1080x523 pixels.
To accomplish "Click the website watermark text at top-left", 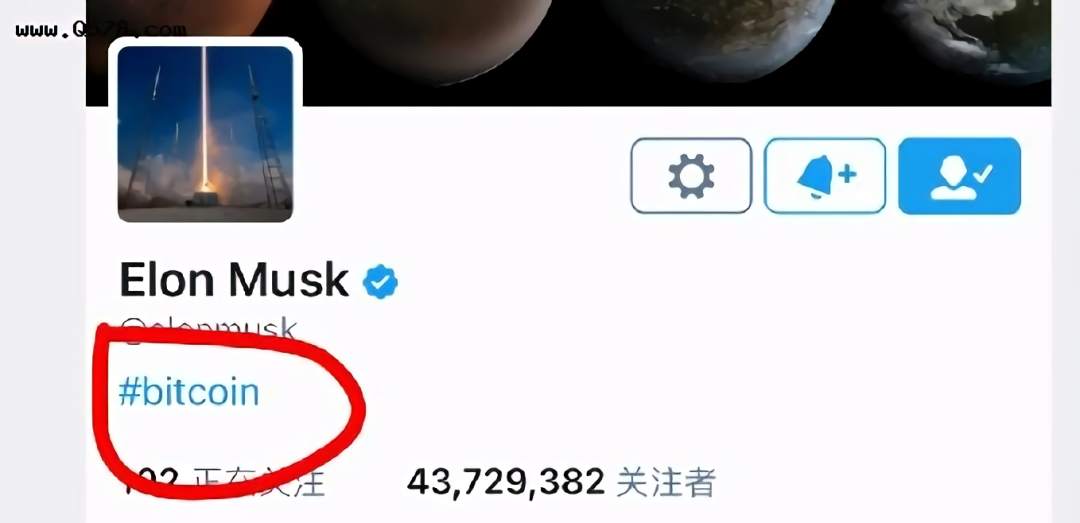I will pyautogui.click(x=101, y=30).
